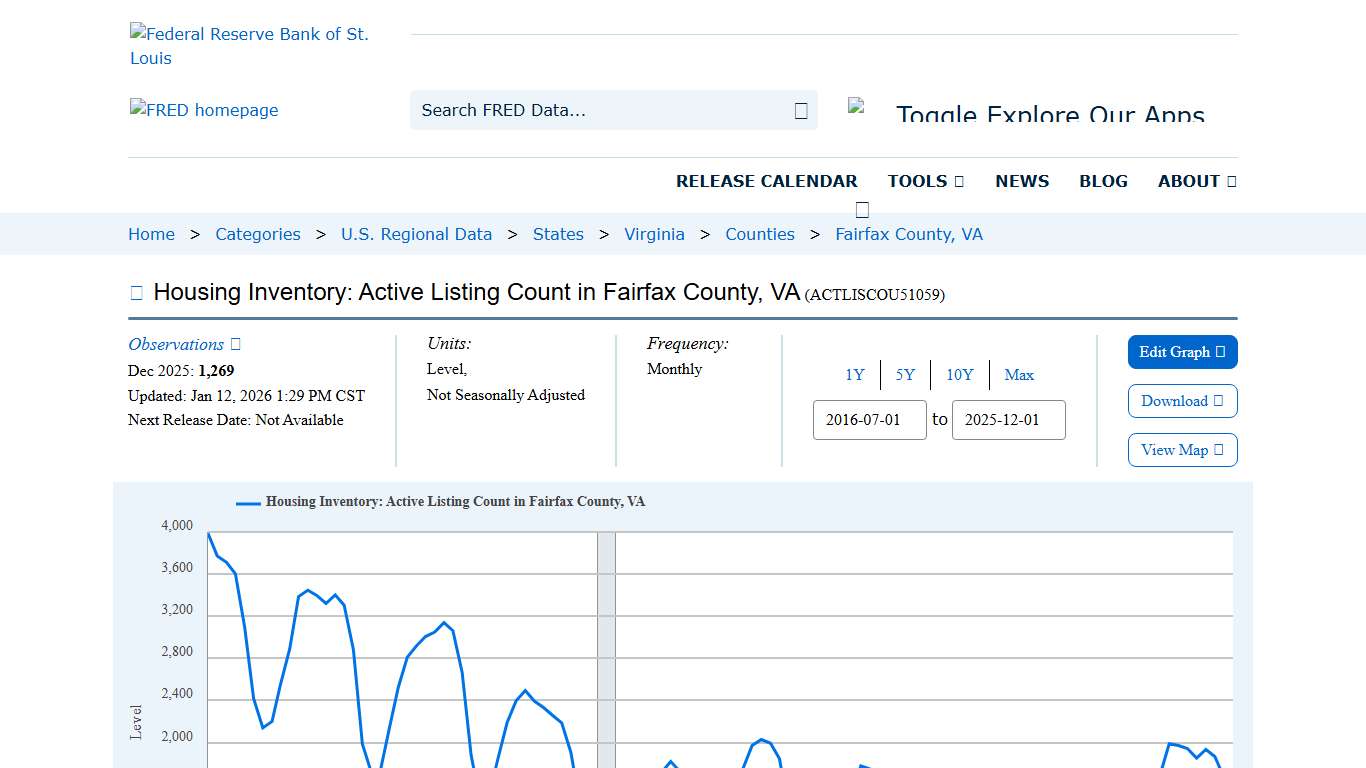Open the Download options
The image size is (1366, 768).
click(1182, 401)
